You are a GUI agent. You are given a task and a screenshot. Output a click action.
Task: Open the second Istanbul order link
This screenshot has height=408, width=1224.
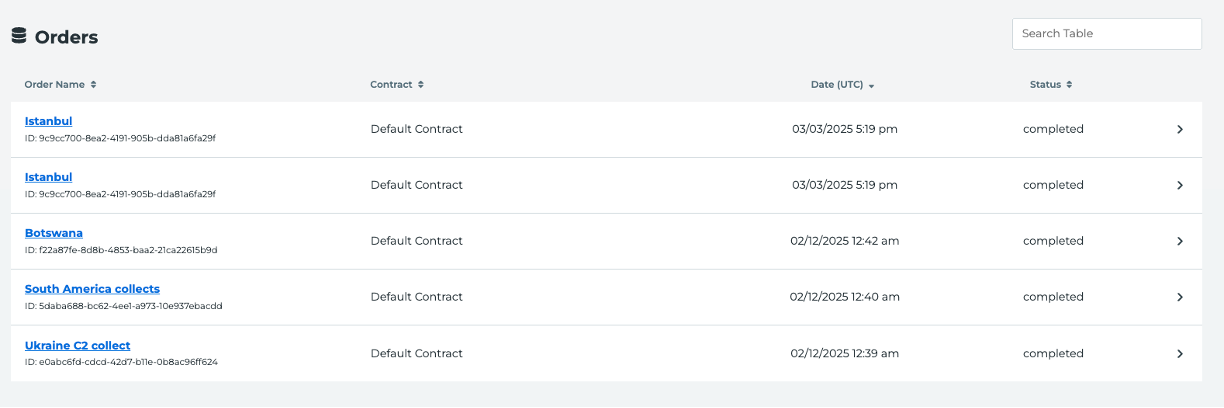(48, 177)
